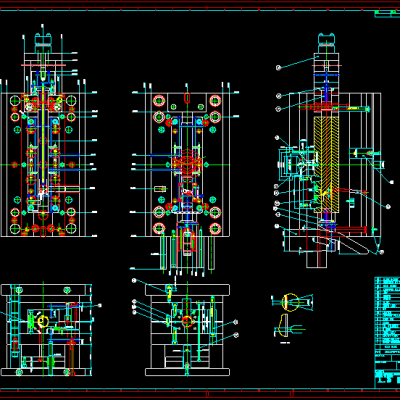Select the topmost balloon callout of right section view
Screen dimensions: 400x400
(x=279, y=67)
